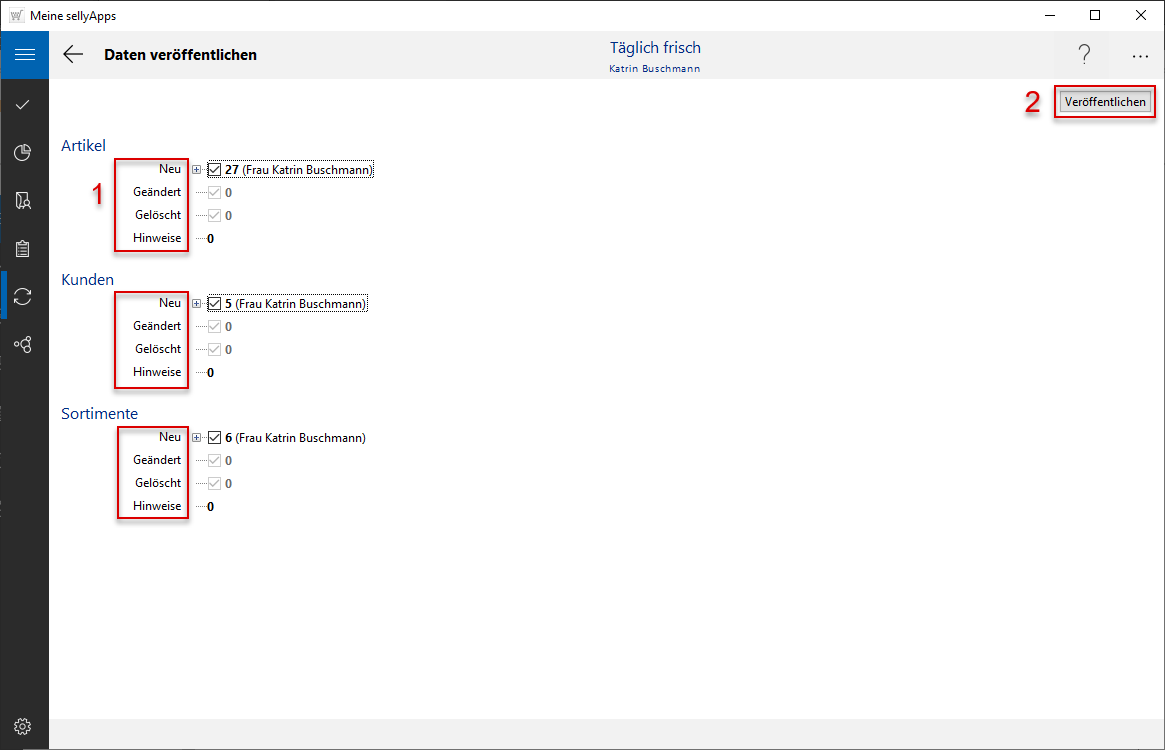Uncheck the Kunden Neu checkbox
The image size is (1165, 750).
(x=215, y=304)
